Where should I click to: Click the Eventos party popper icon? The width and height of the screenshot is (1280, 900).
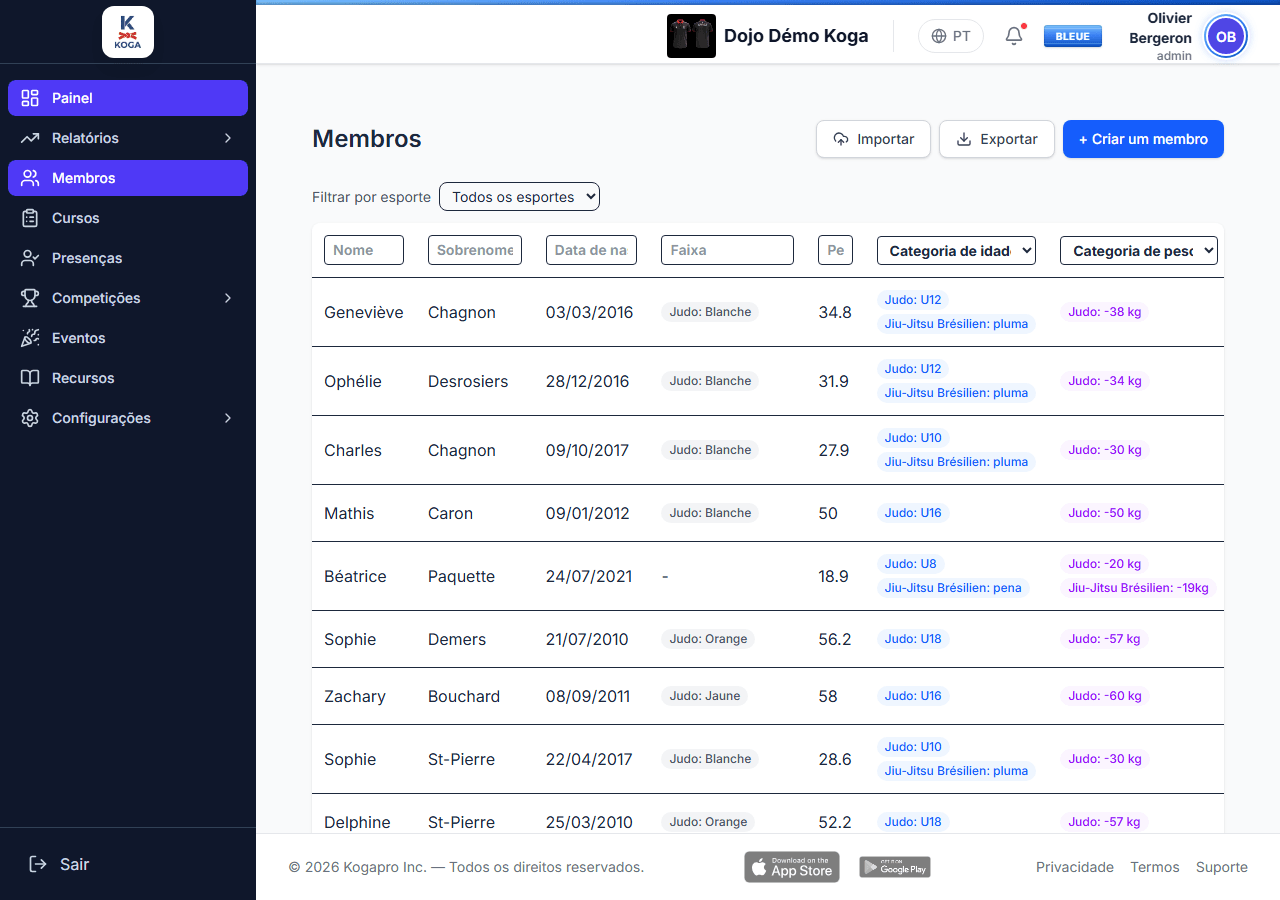tap(30, 338)
